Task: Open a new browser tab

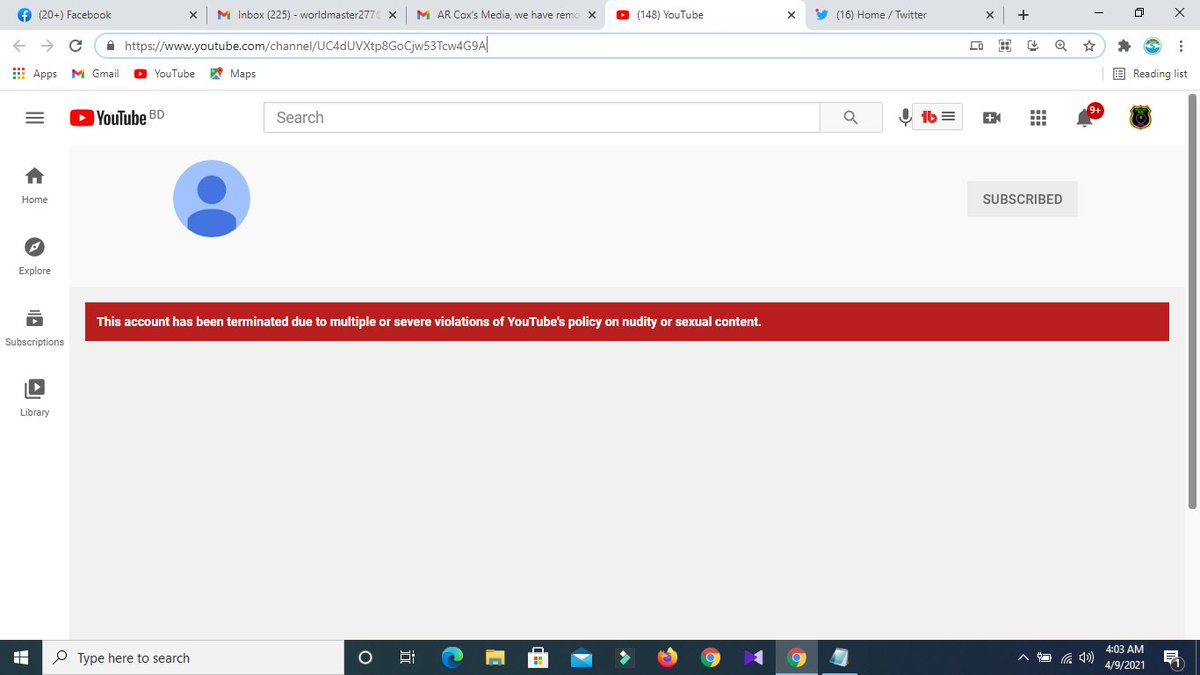Action: pos(1023,15)
